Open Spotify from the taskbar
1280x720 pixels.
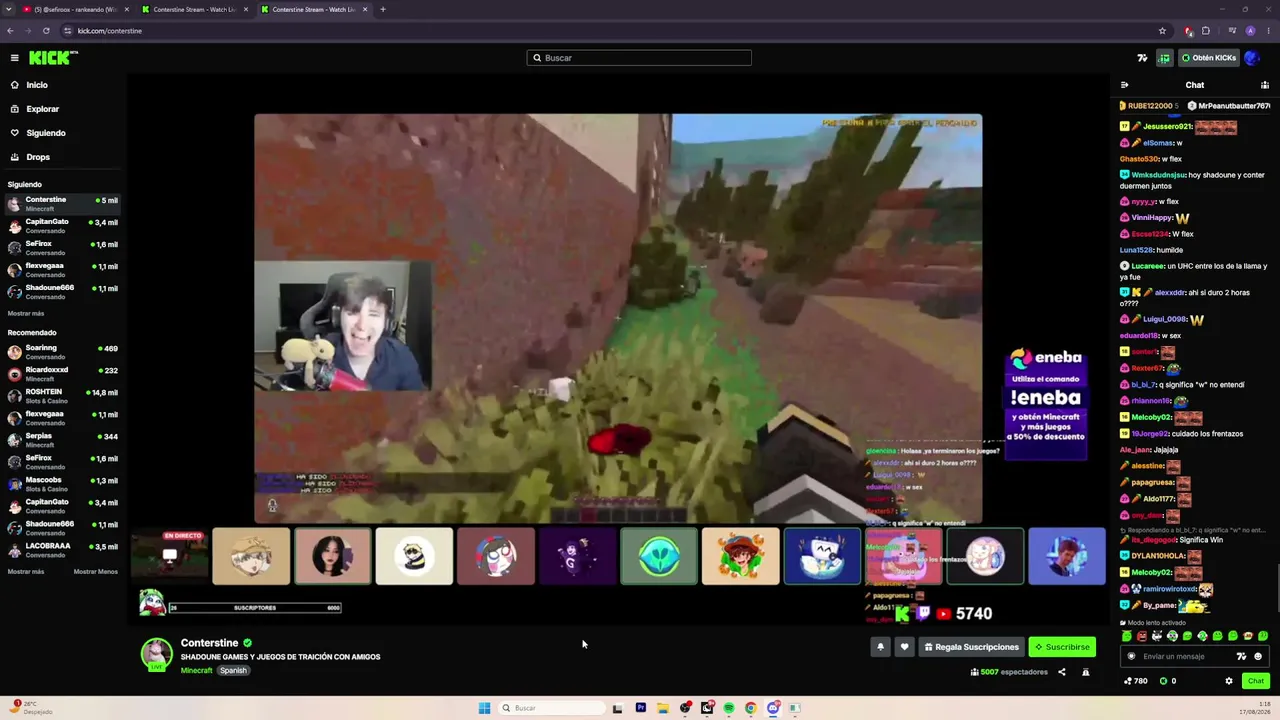[729, 708]
